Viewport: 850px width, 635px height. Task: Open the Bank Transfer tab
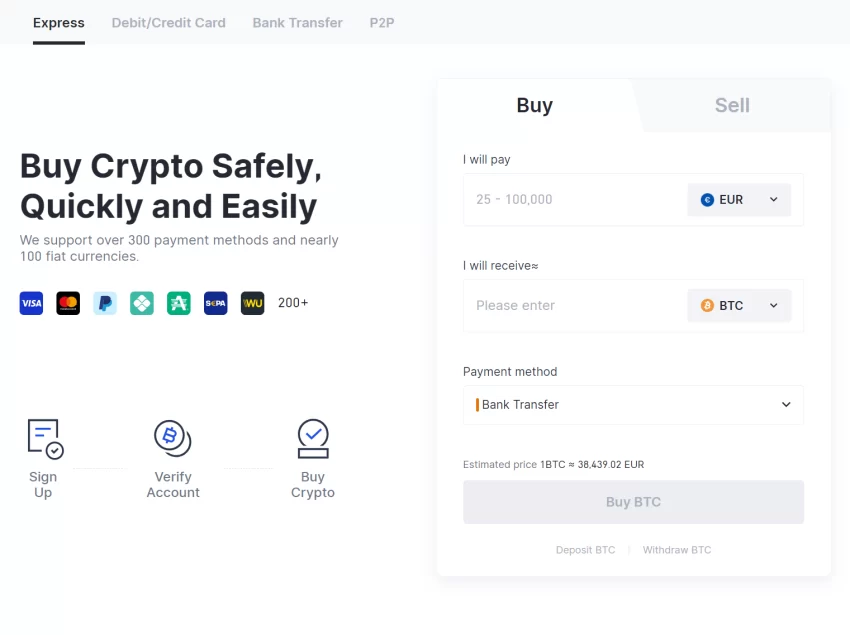click(x=297, y=22)
